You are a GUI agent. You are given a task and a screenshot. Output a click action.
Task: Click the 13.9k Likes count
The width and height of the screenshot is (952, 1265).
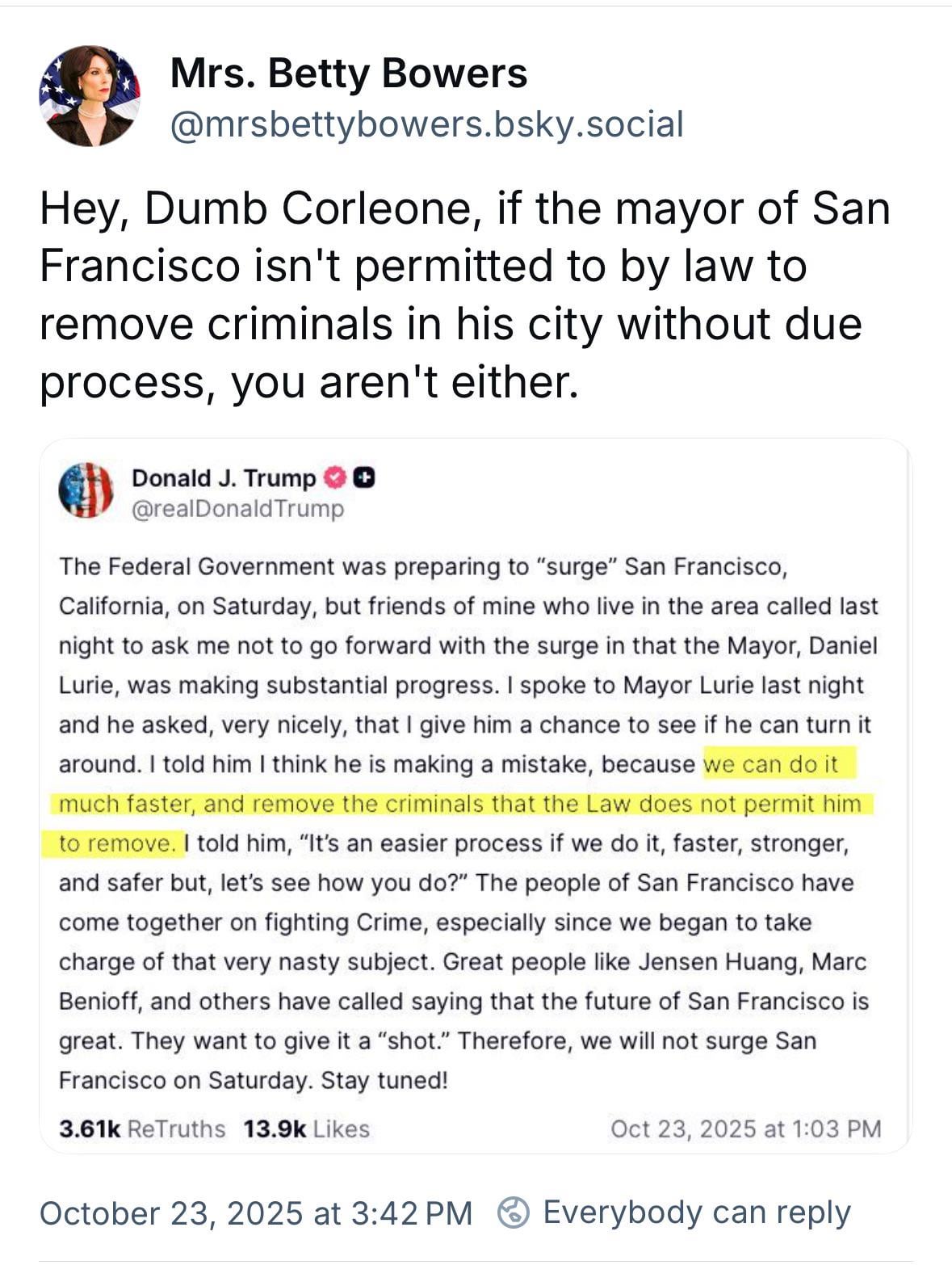[x=306, y=1128]
